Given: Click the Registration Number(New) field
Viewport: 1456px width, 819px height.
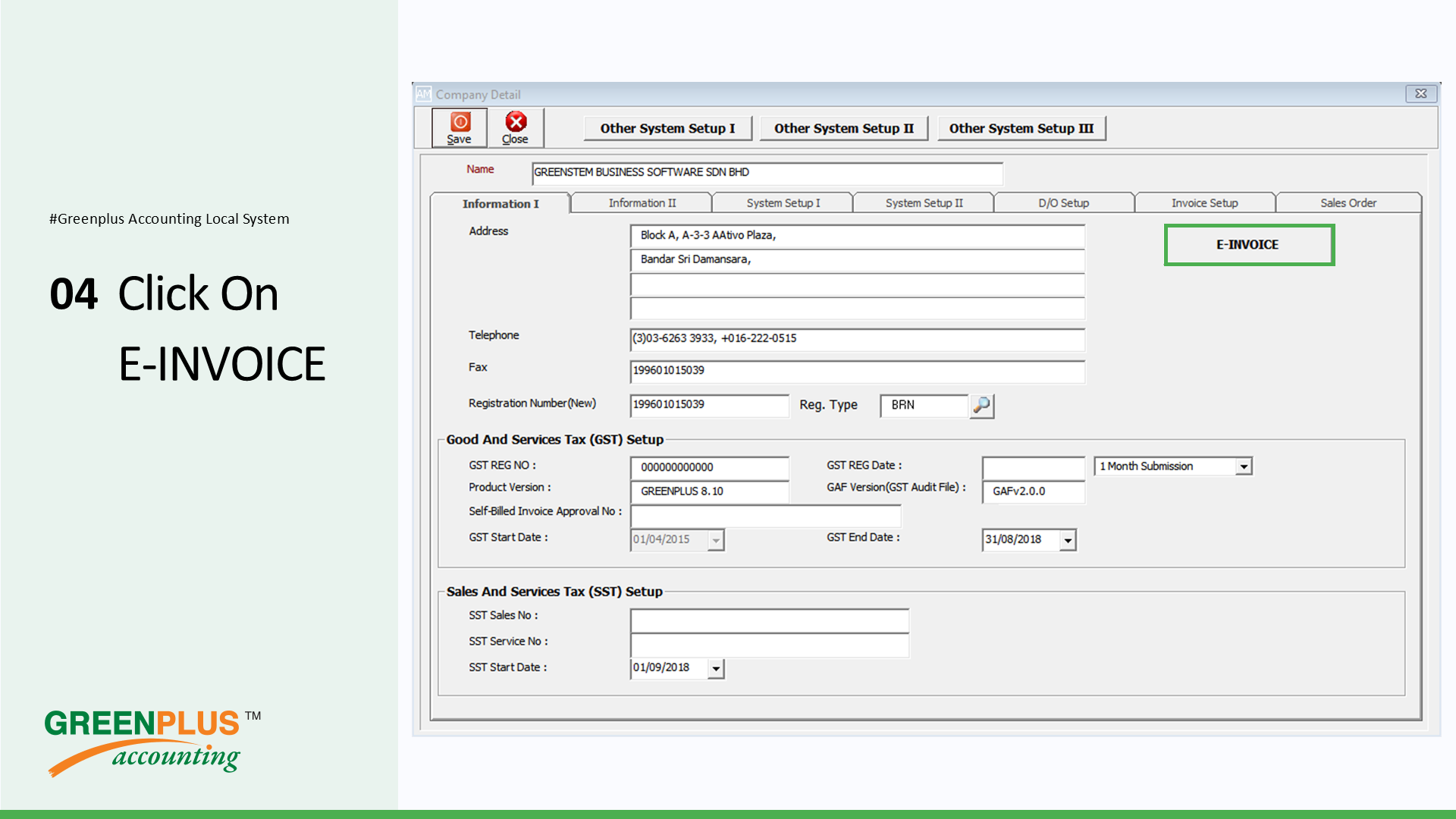Looking at the screenshot, I should click(x=710, y=405).
